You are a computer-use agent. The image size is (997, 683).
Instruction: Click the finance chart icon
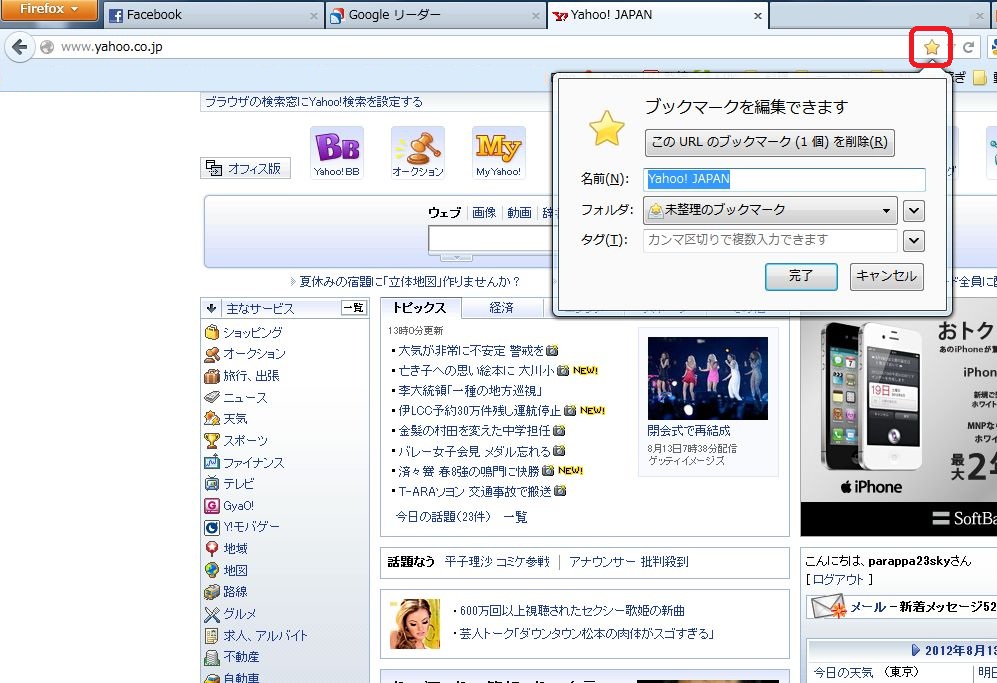[212, 462]
